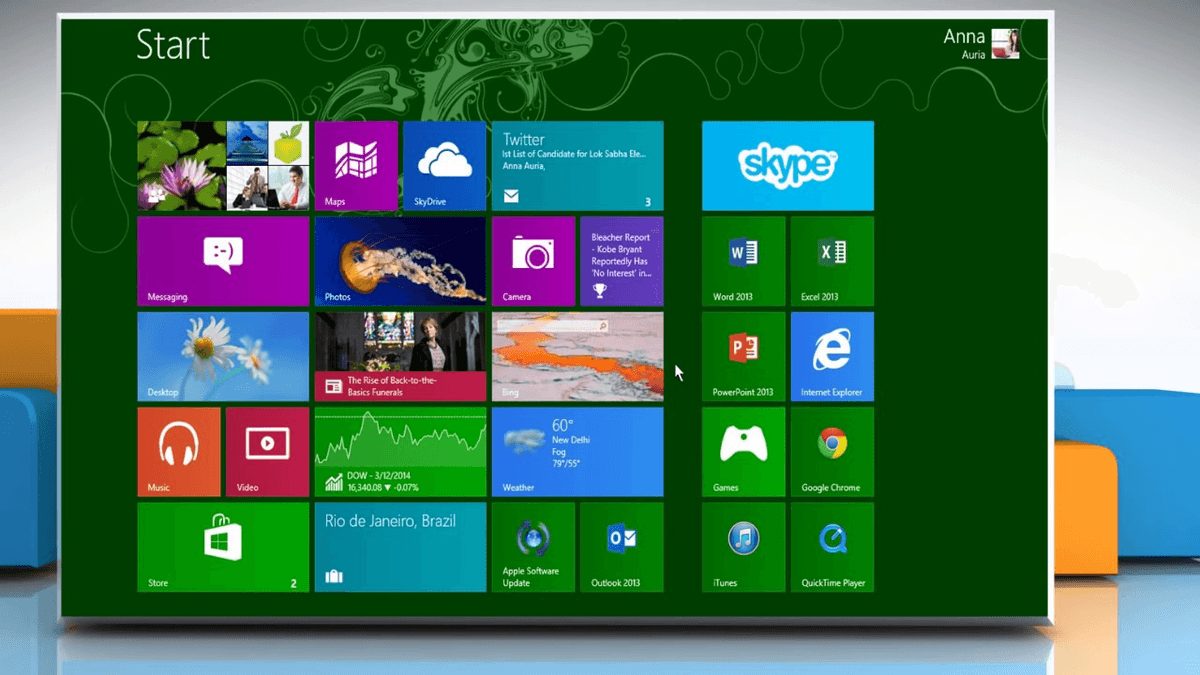Click the Photos tile jellyfish thumbnail

[400, 260]
